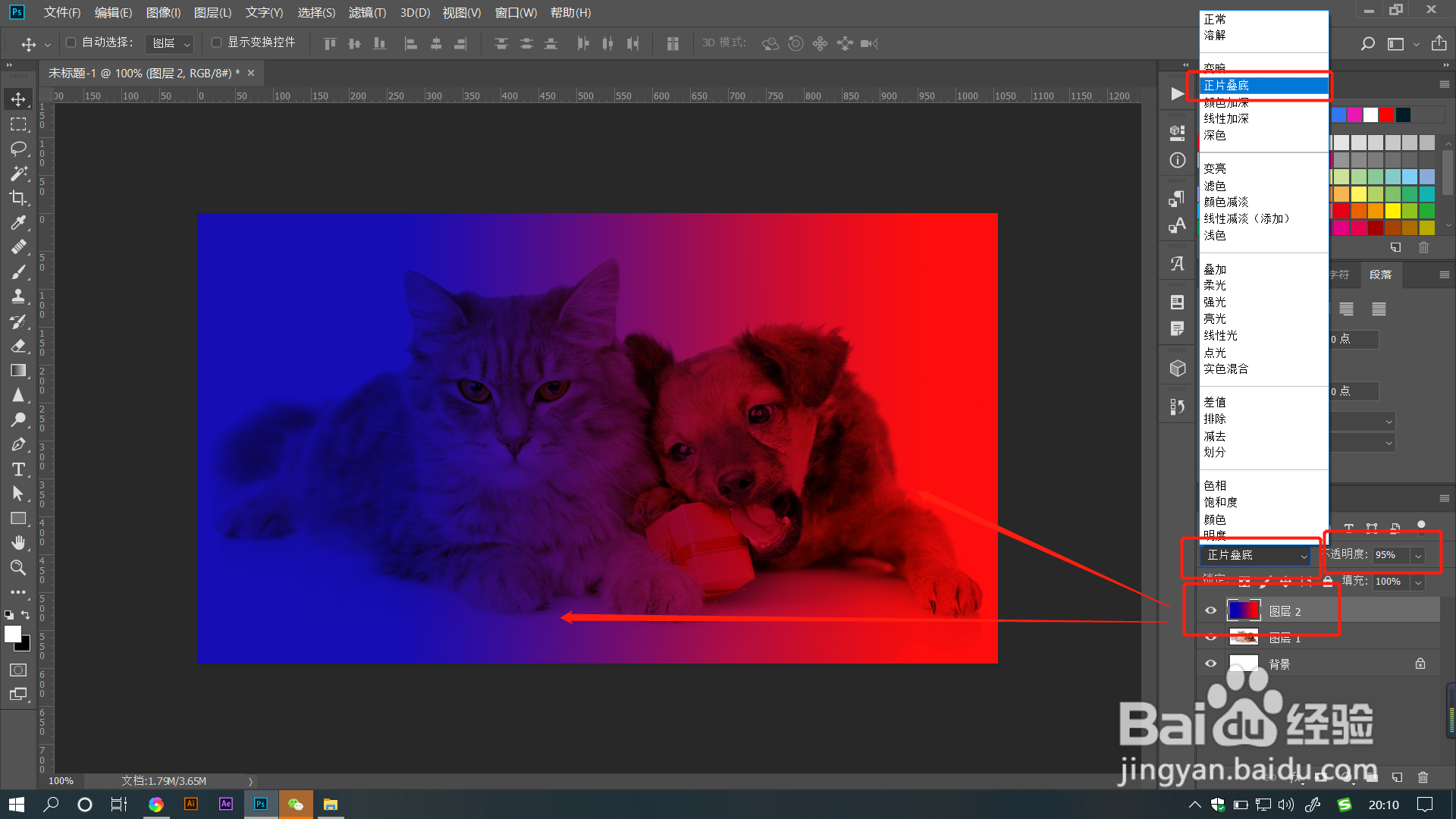1456x819 pixels.
Task: Choose 柔光 blend mode
Action: pos(1215,286)
